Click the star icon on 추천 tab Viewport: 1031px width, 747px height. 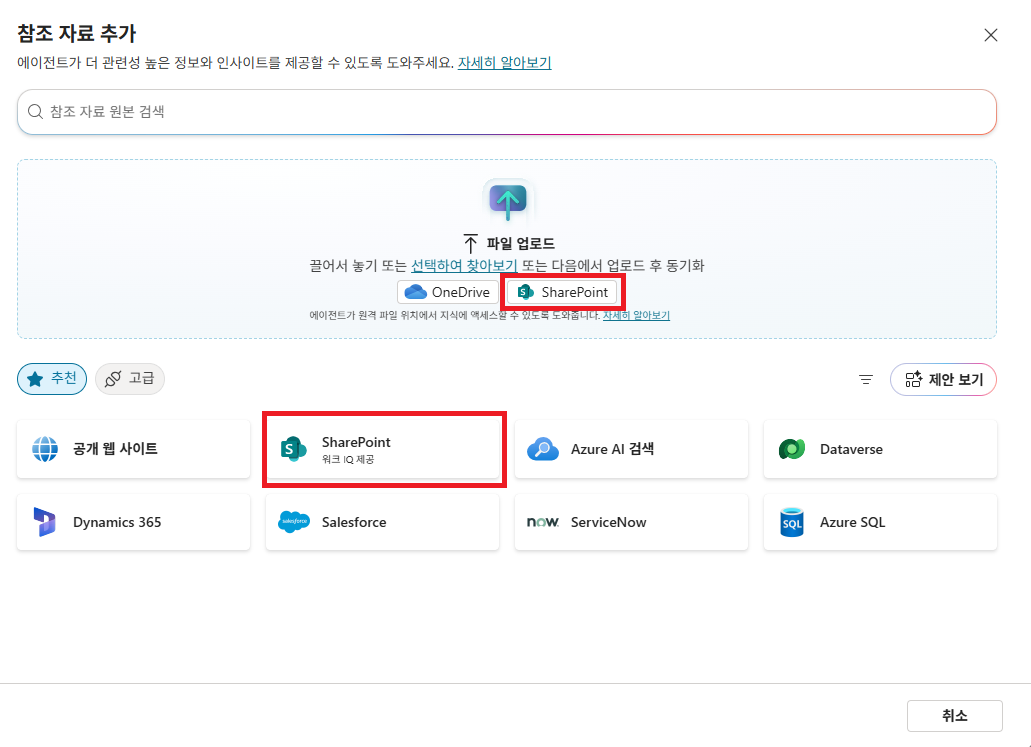click(35, 379)
